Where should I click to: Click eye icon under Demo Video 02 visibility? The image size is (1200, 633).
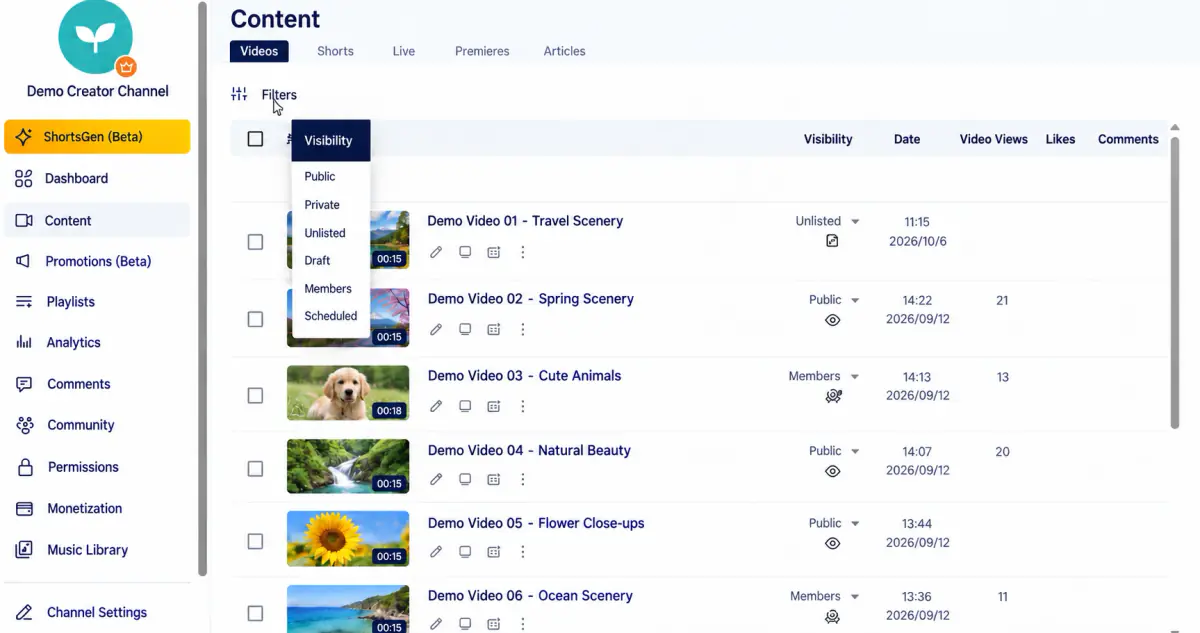click(x=832, y=320)
